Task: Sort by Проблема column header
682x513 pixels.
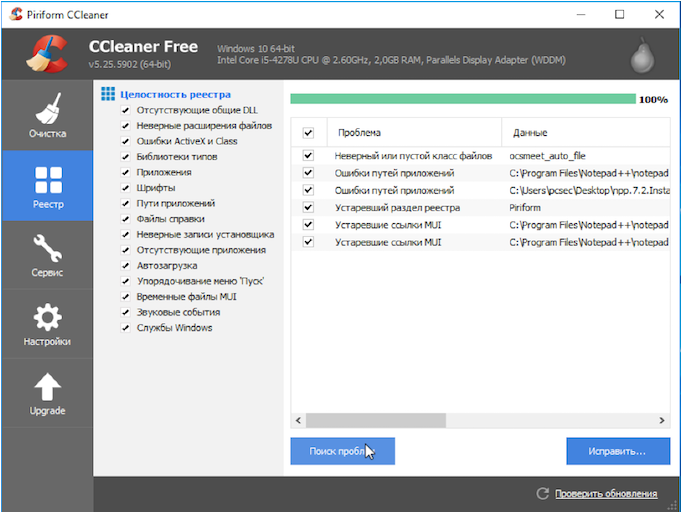Action: [414, 133]
